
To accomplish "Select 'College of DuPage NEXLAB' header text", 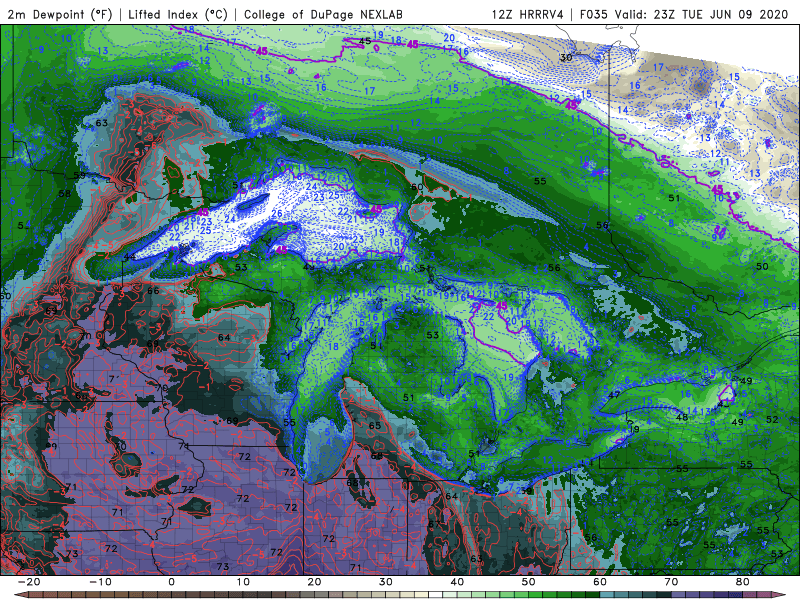I will pos(323,14).
